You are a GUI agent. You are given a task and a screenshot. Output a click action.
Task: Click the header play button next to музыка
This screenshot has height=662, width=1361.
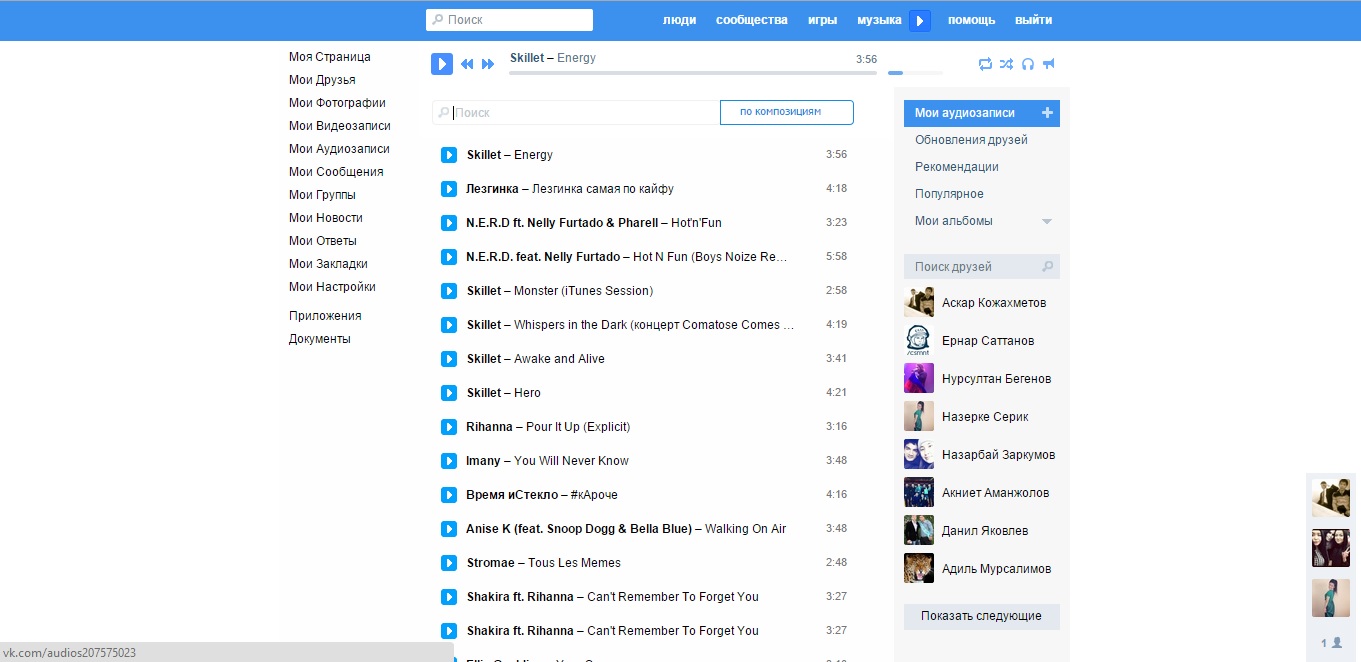[x=920, y=21]
